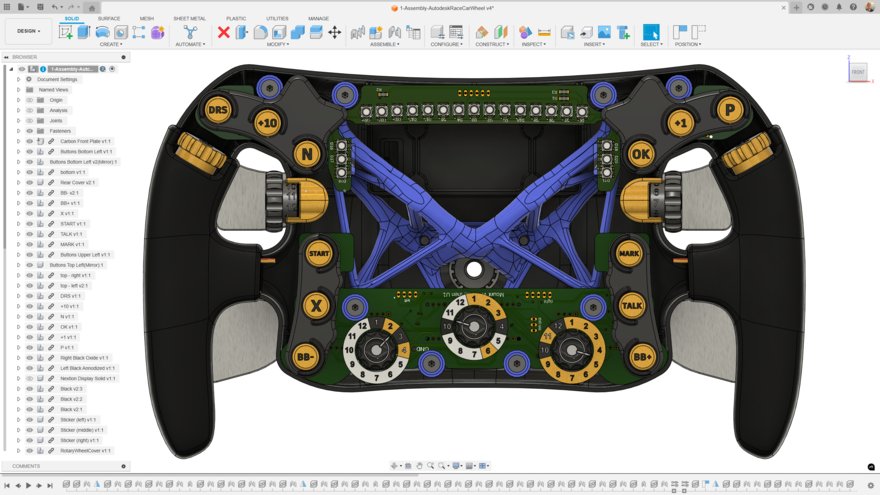The image size is (880, 495).
Task: Select the Measure ruler tool in Inspect
Action: click(x=545, y=32)
